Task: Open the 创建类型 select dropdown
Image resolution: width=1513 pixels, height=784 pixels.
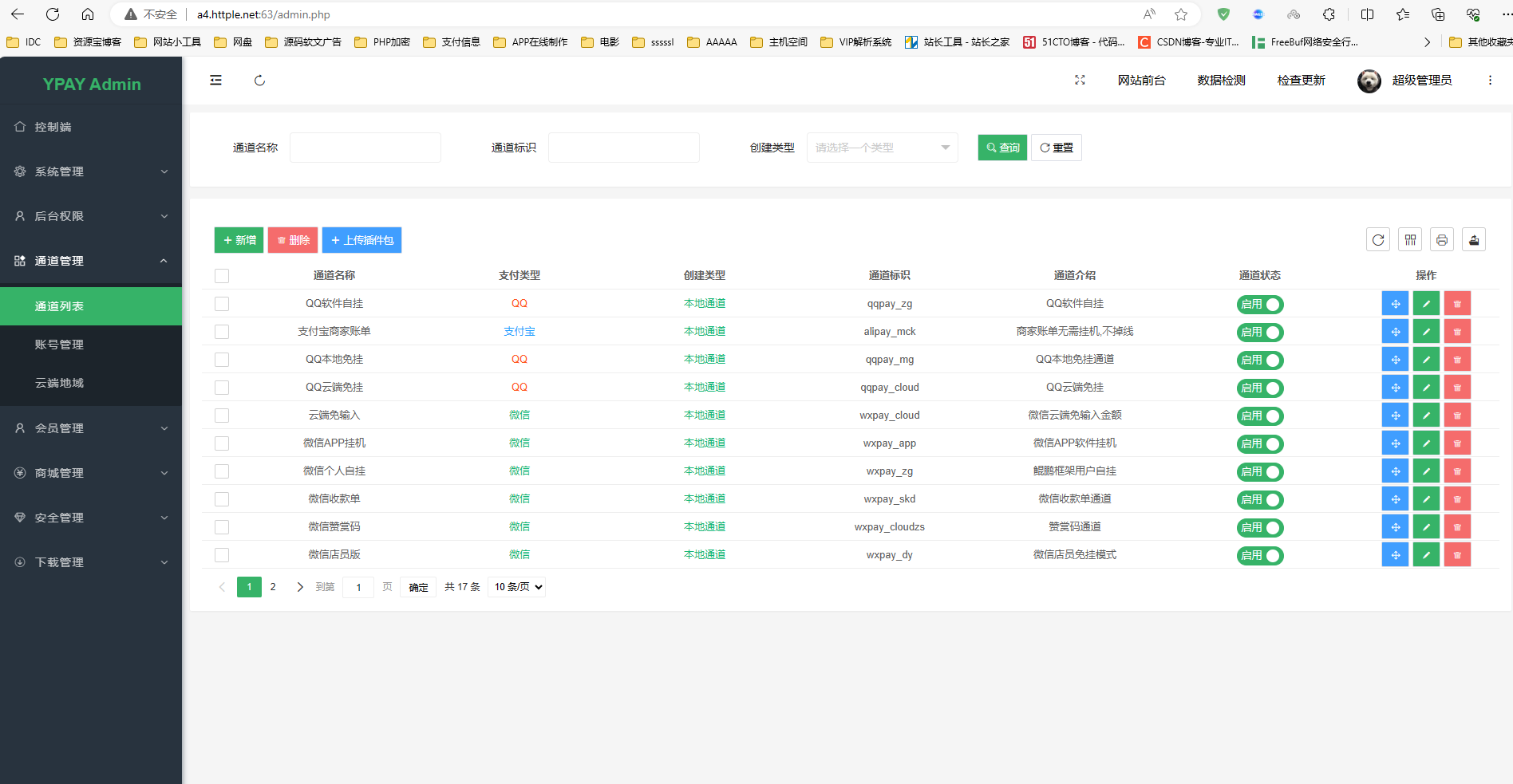Action: [x=882, y=148]
